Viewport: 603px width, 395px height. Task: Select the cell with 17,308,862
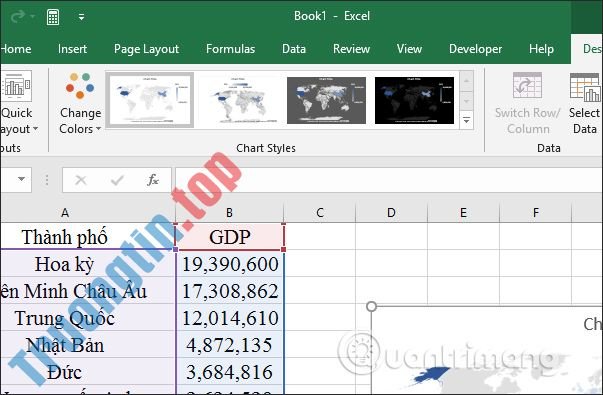pos(230,290)
